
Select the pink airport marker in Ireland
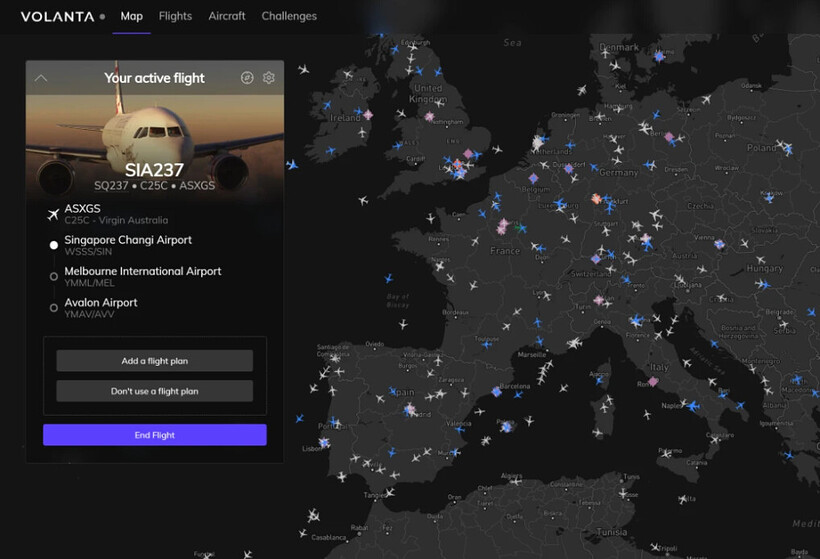click(x=368, y=115)
